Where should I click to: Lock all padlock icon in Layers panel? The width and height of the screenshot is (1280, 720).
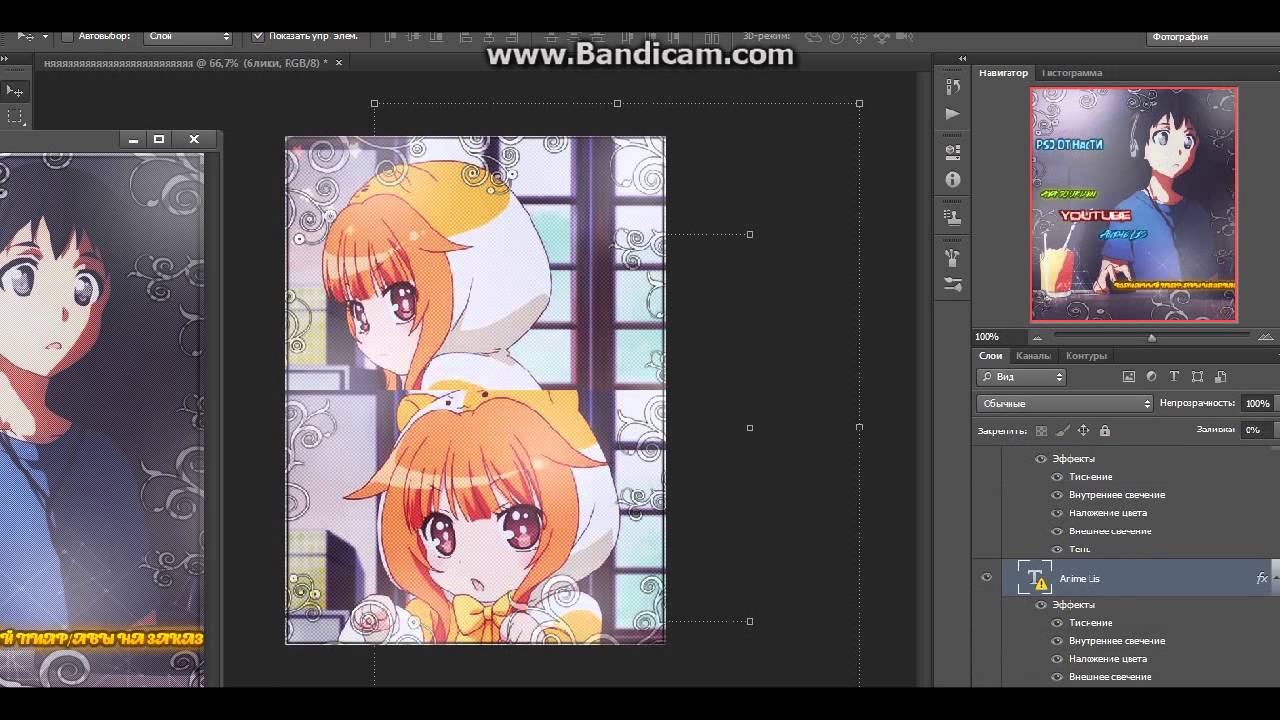[x=1105, y=431]
